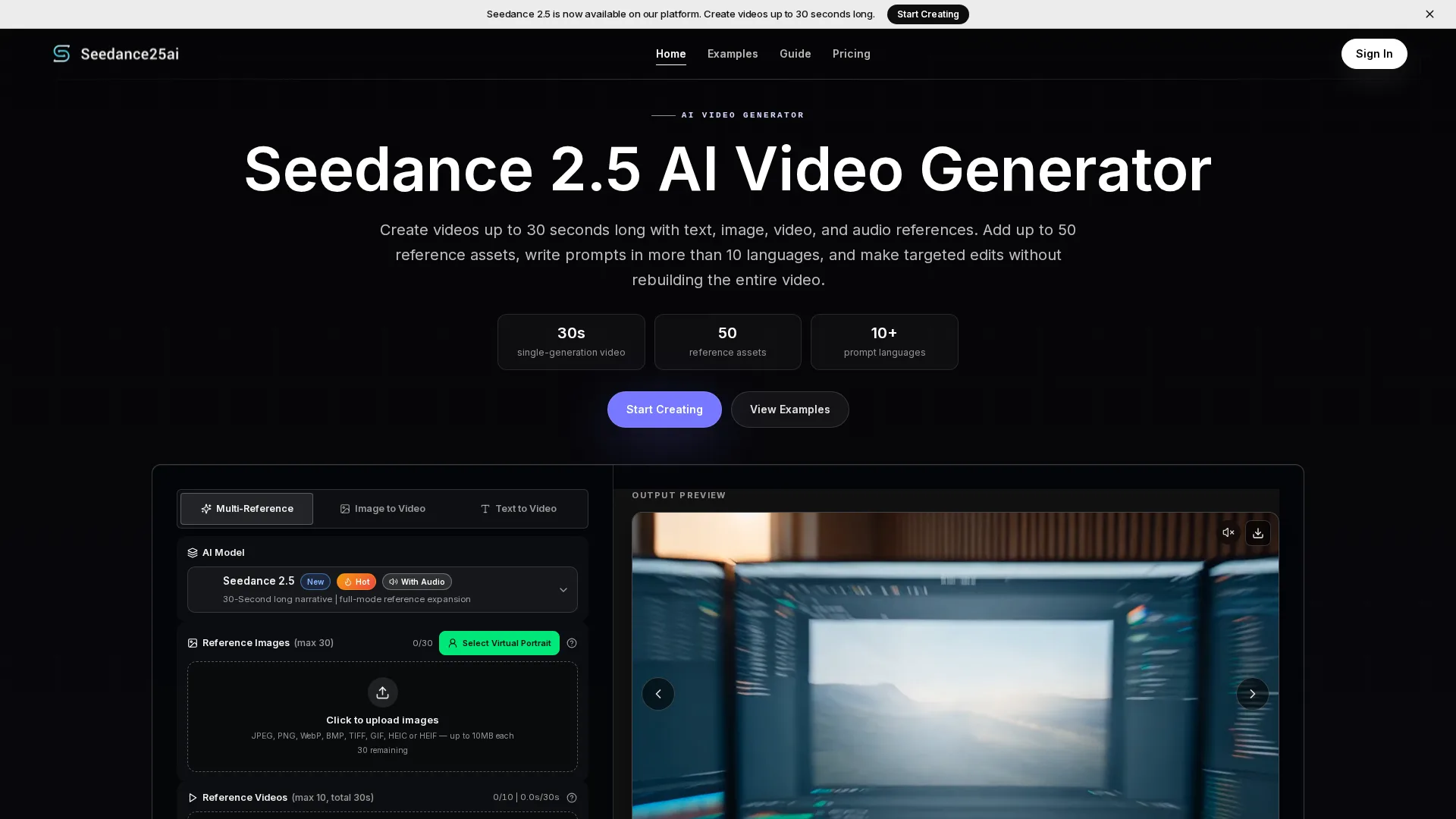This screenshot has height=819, width=1456.
Task: Click the View Examples button
Action: pos(790,409)
